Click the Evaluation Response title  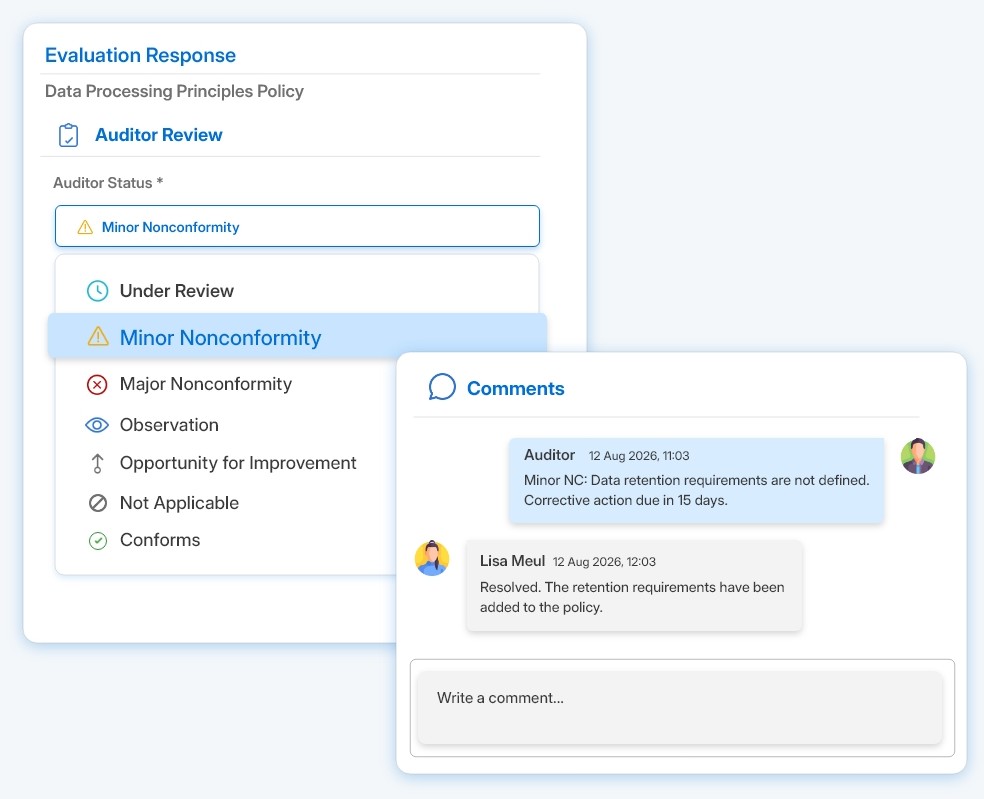click(x=141, y=55)
